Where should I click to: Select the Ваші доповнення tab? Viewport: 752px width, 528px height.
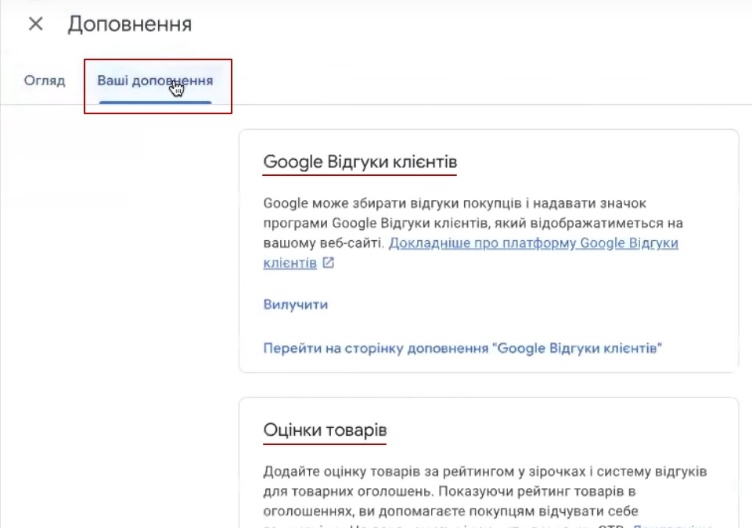(x=154, y=80)
